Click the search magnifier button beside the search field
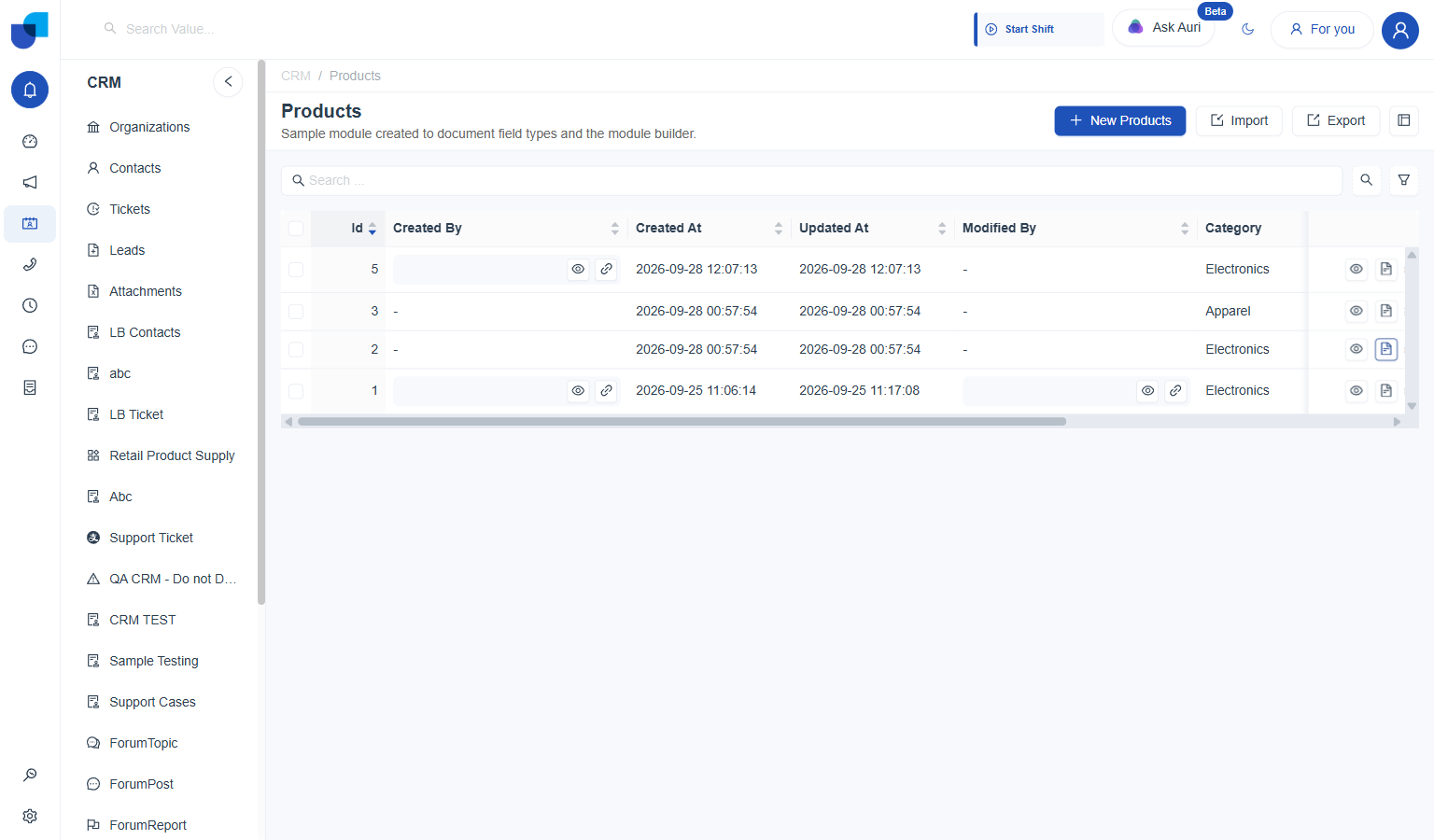 tap(1367, 180)
